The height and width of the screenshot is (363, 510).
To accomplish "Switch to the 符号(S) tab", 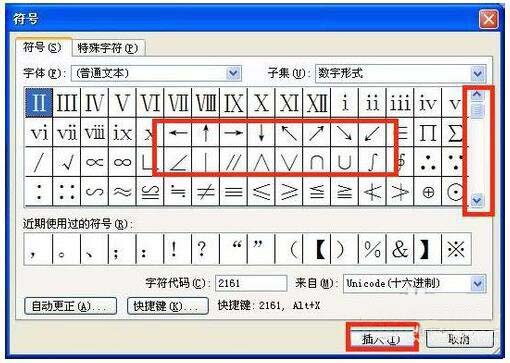I will point(43,48).
